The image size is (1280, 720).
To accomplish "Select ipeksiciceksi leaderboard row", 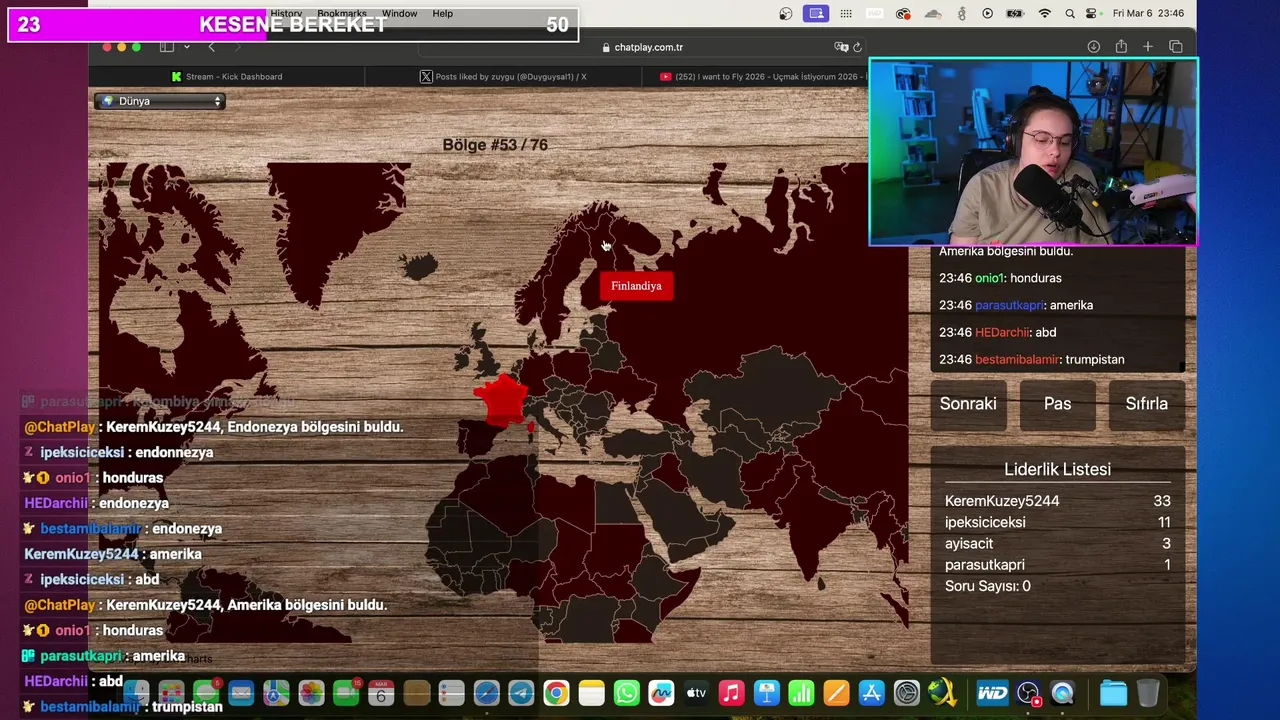I will pos(1057,522).
